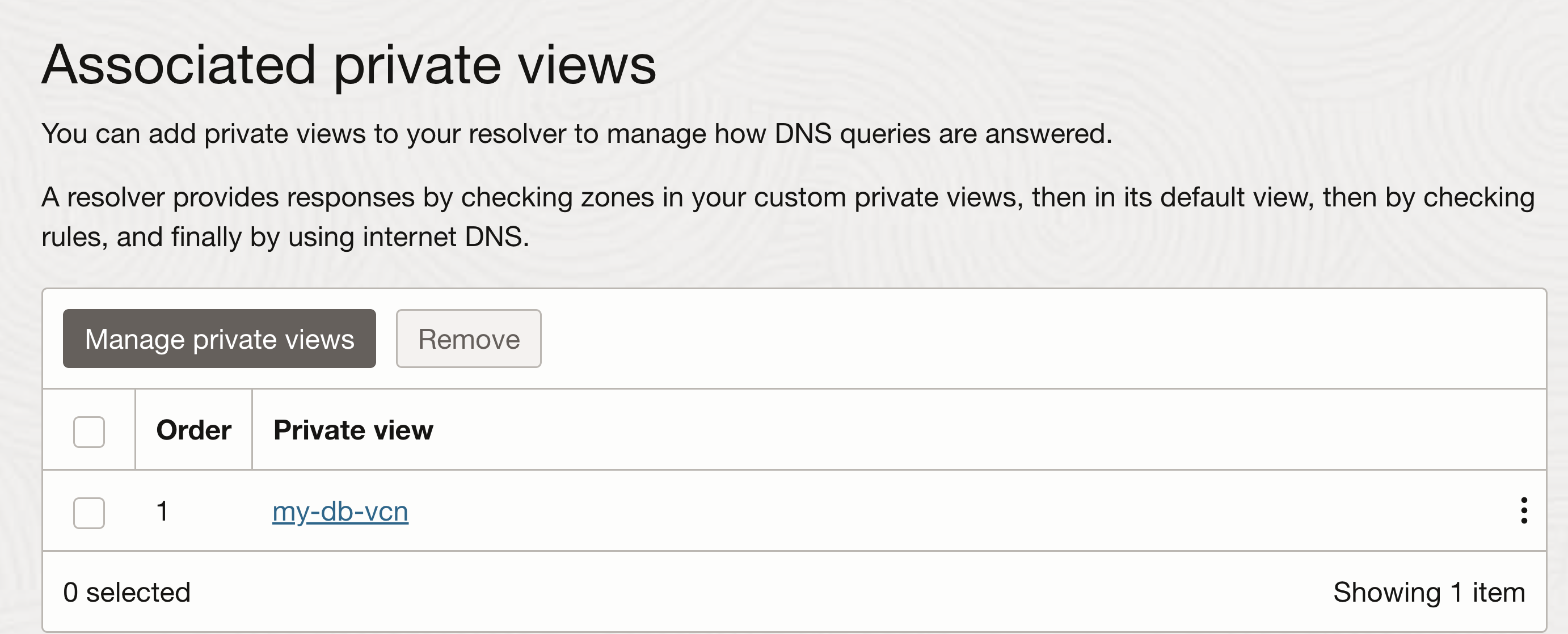The width and height of the screenshot is (1568, 634).
Task: Tick the select-all checkbox in the table header
Action: point(89,432)
